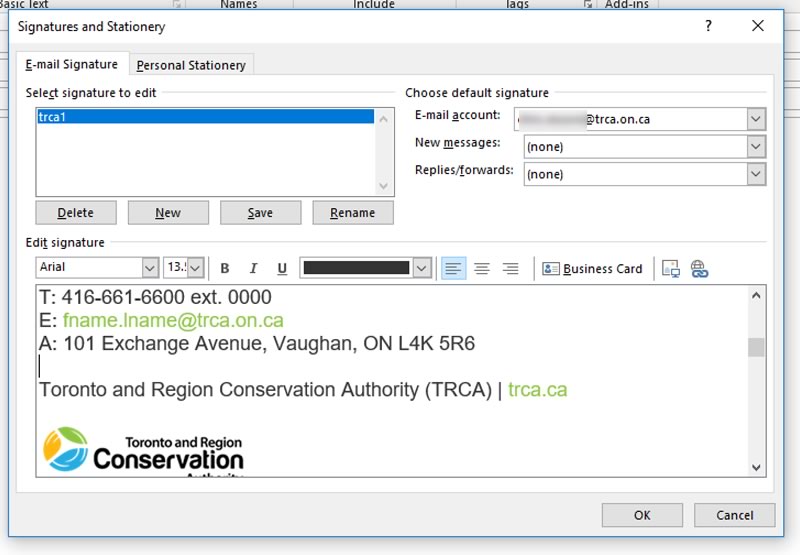Switch to the E-mail Signature tab

[x=72, y=64]
